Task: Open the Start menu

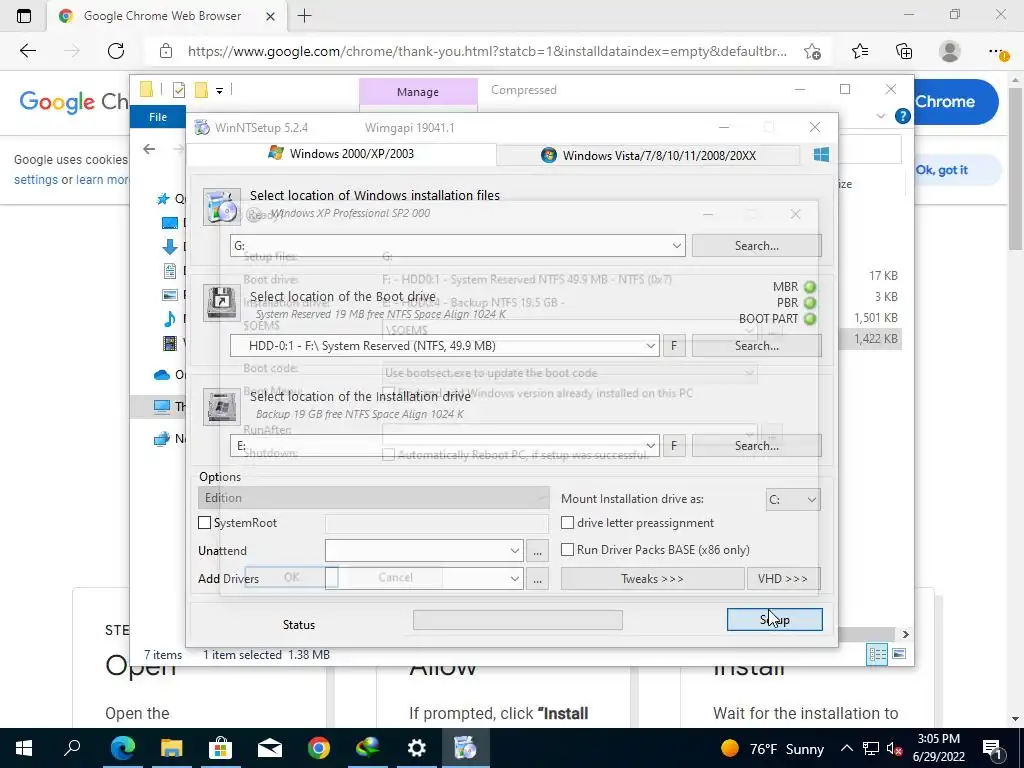Action: (24, 748)
